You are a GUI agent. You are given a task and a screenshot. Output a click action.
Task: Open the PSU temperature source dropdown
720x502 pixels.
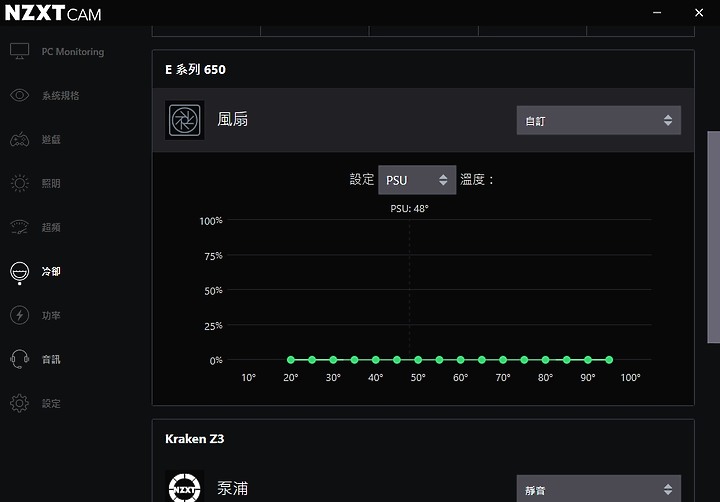(417, 180)
